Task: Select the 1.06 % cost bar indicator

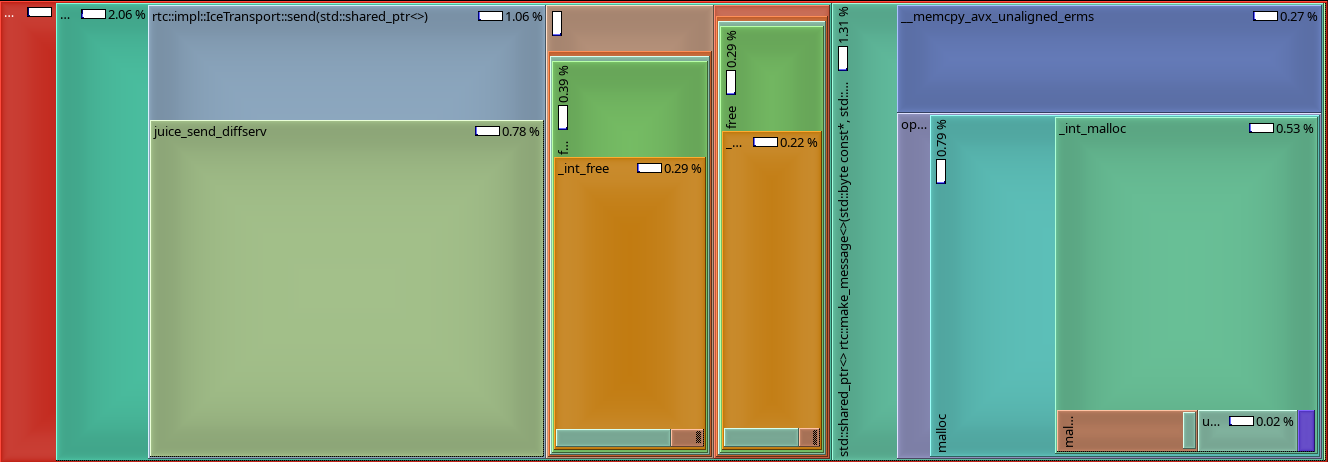Action: click(491, 17)
